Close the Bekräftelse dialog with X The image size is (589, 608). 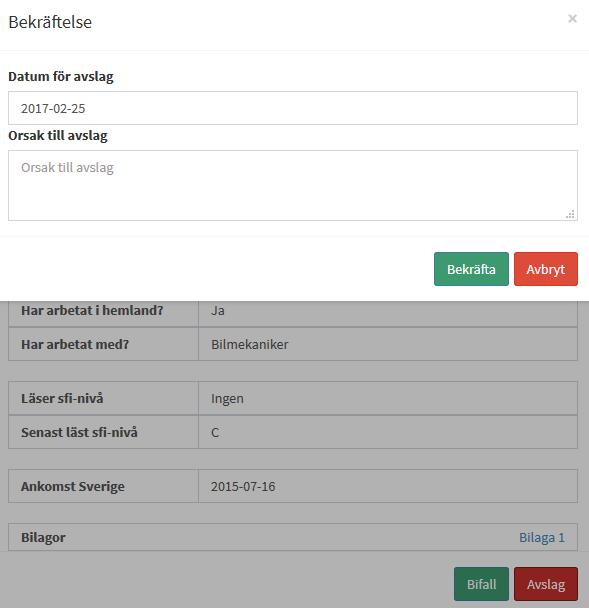pos(572,19)
